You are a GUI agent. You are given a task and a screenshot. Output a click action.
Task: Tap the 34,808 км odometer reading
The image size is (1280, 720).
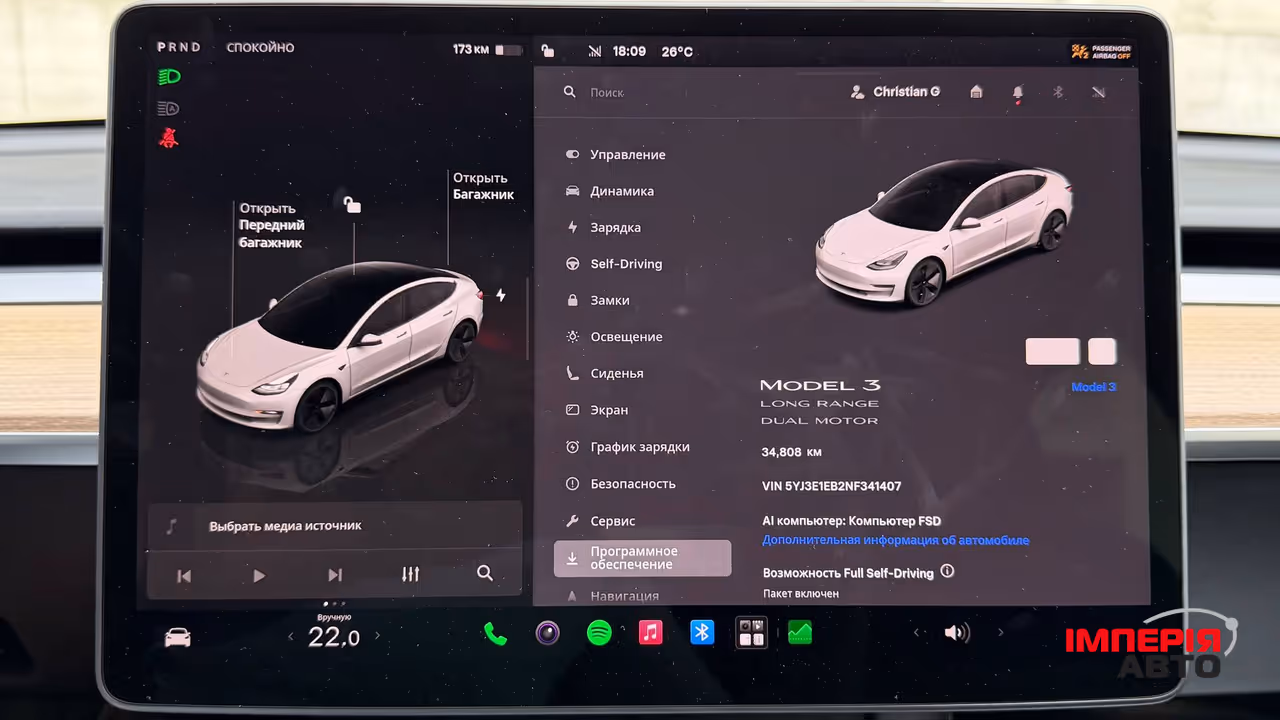pos(791,452)
